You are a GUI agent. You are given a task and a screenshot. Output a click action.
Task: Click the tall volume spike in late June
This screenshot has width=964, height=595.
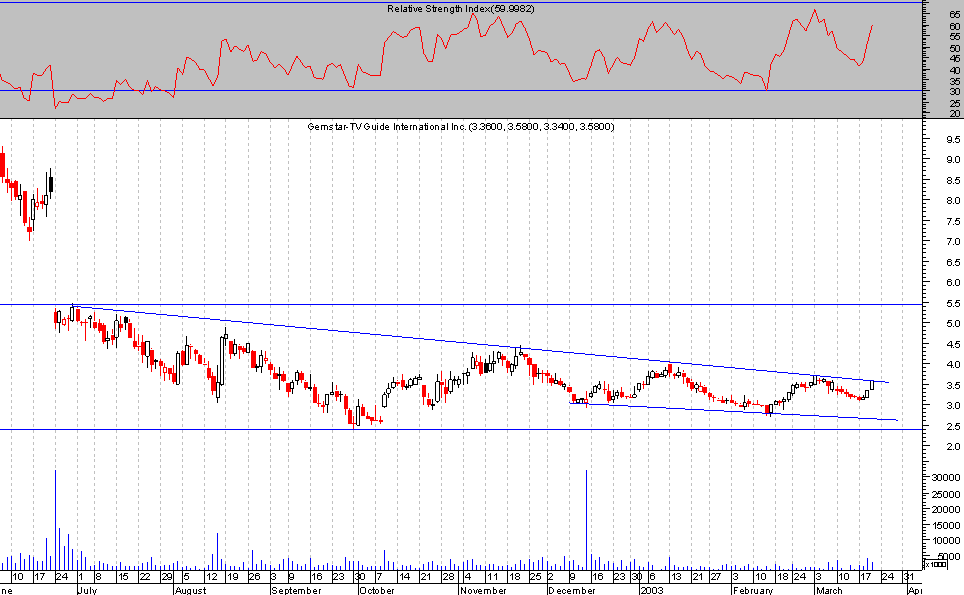(x=55, y=520)
